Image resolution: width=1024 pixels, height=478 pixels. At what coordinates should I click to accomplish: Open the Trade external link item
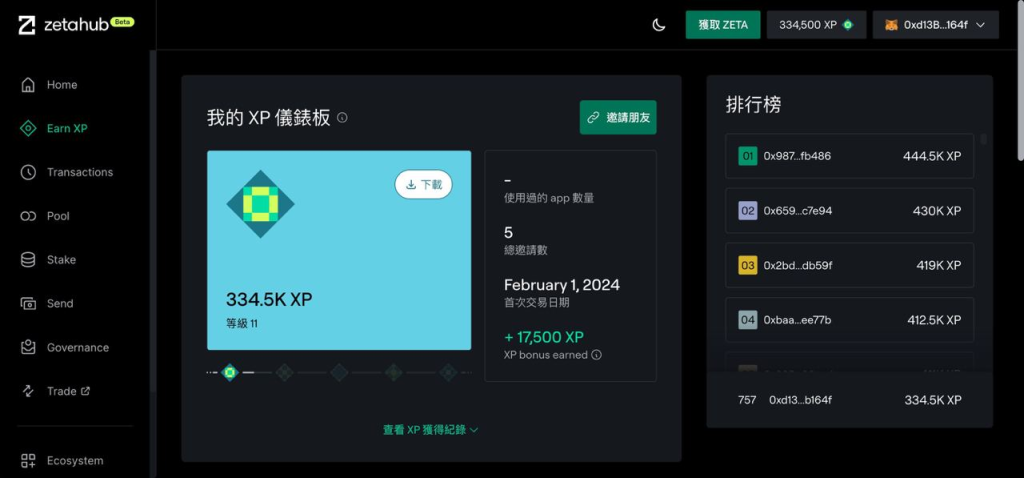67,391
